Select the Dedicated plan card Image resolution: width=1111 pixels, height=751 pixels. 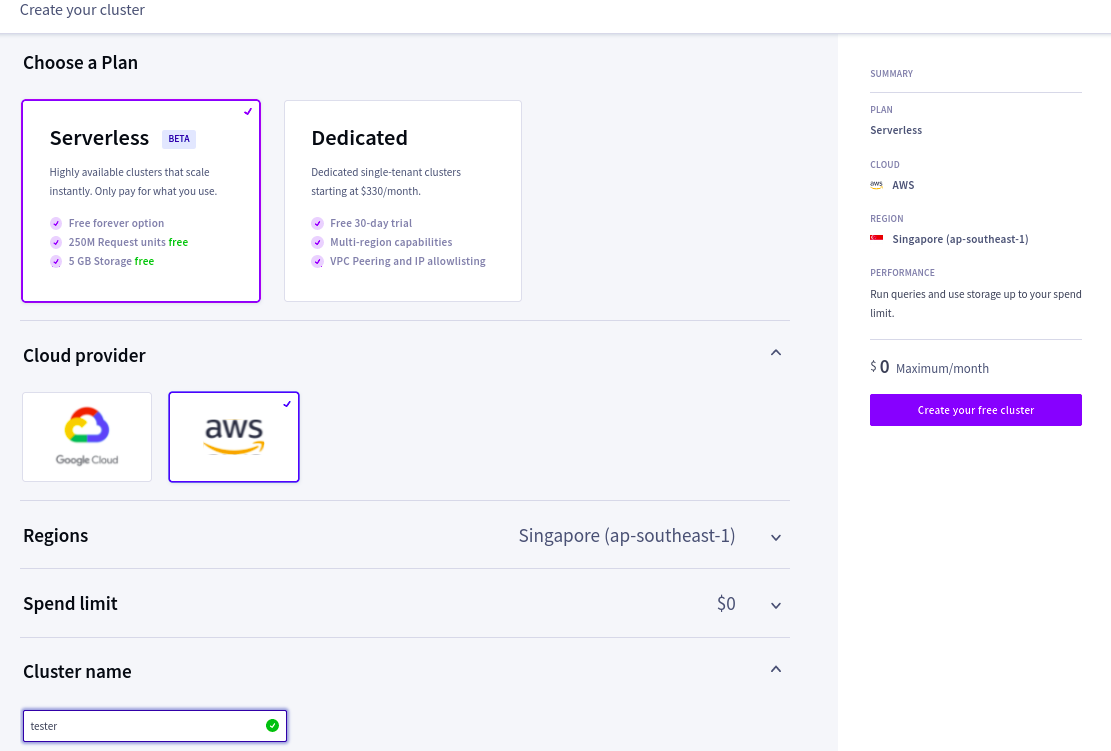(402, 200)
